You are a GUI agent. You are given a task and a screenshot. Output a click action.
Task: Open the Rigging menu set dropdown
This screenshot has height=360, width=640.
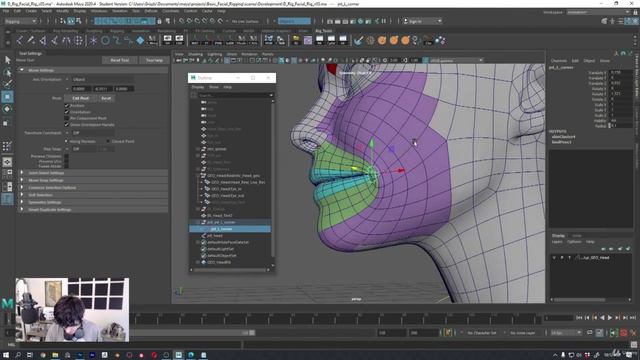point(20,21)
